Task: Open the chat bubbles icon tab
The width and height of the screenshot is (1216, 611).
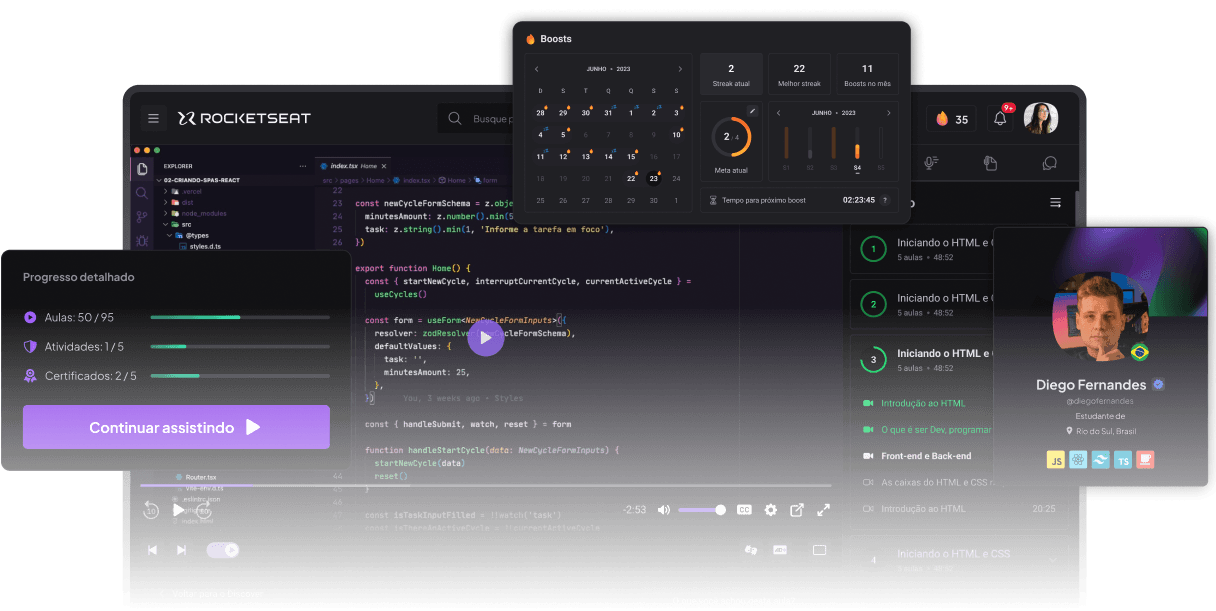Action: [x=1049, y=163]
